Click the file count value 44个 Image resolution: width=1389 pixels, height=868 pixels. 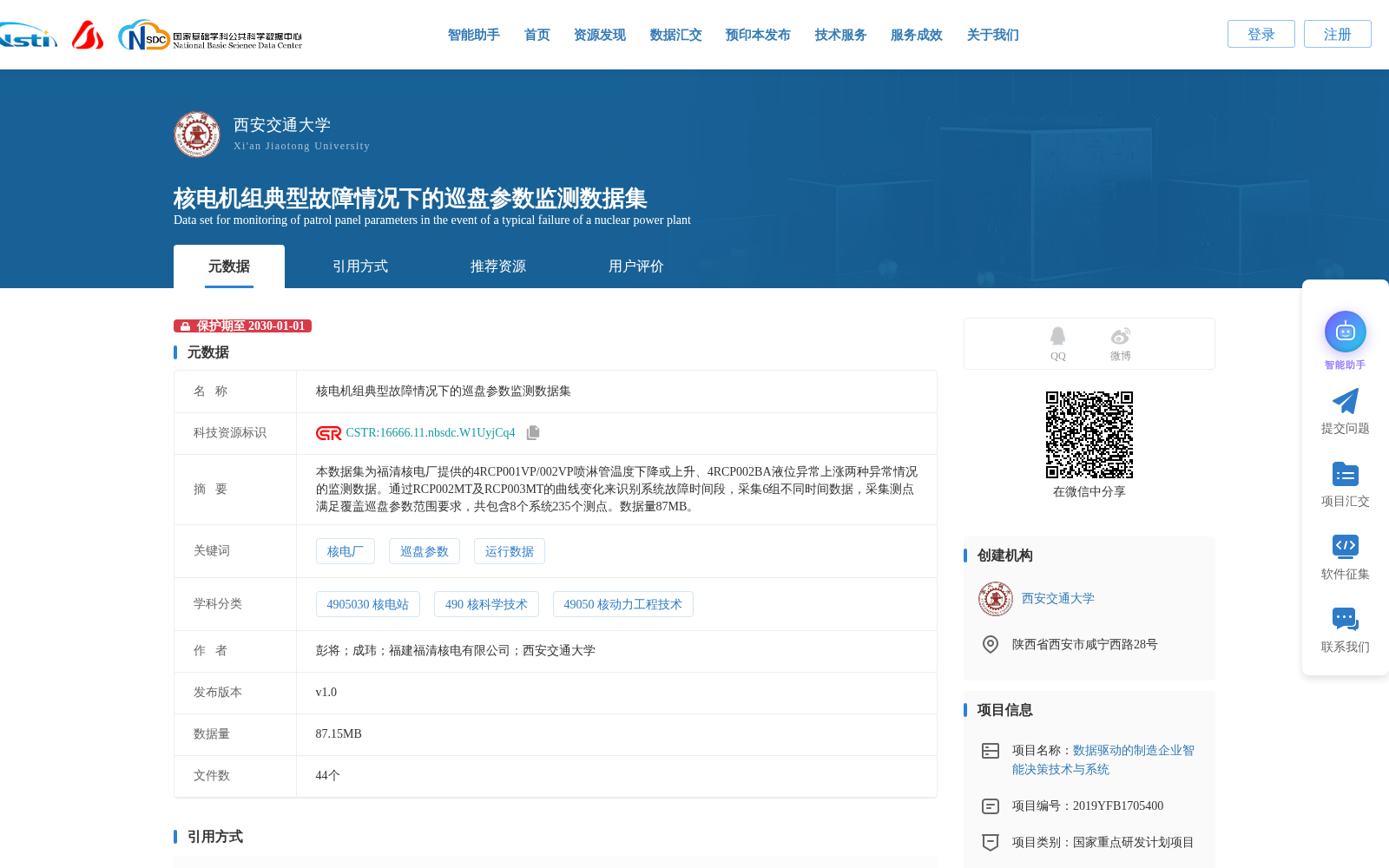click(328, 776)
